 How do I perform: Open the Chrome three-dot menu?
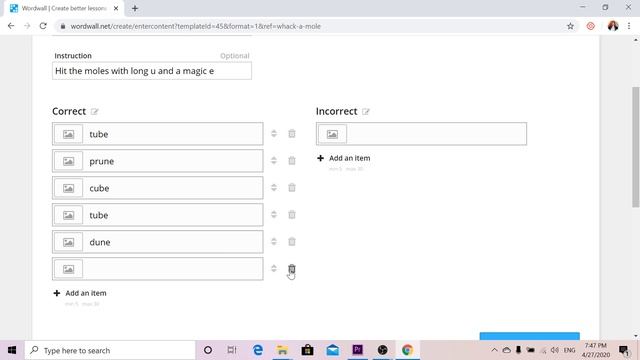[629, 26]
